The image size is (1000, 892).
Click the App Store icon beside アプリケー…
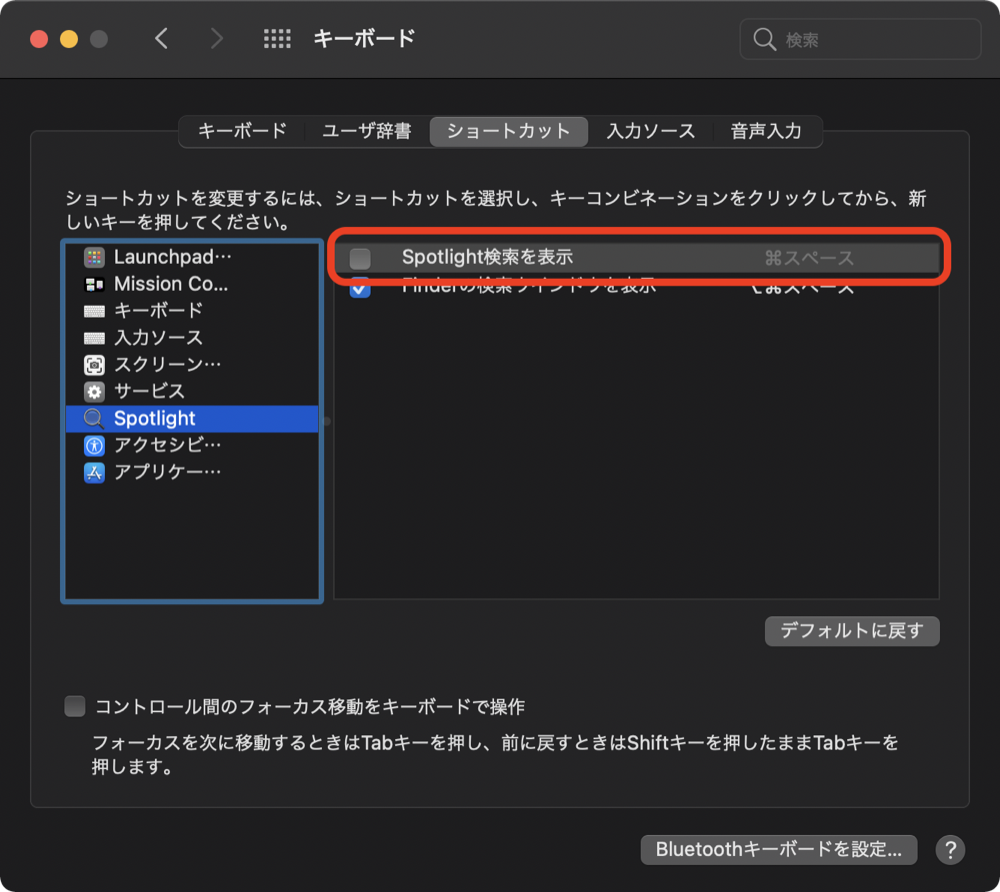(94, 472)
